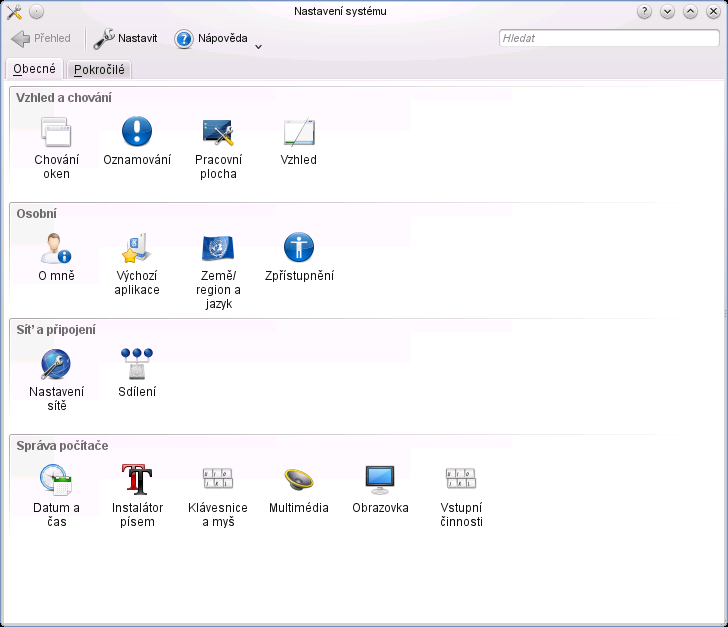728x627 pixels.
Task: Open Zpřístupnění accessibility settings
Action: (x=299, y=258)
